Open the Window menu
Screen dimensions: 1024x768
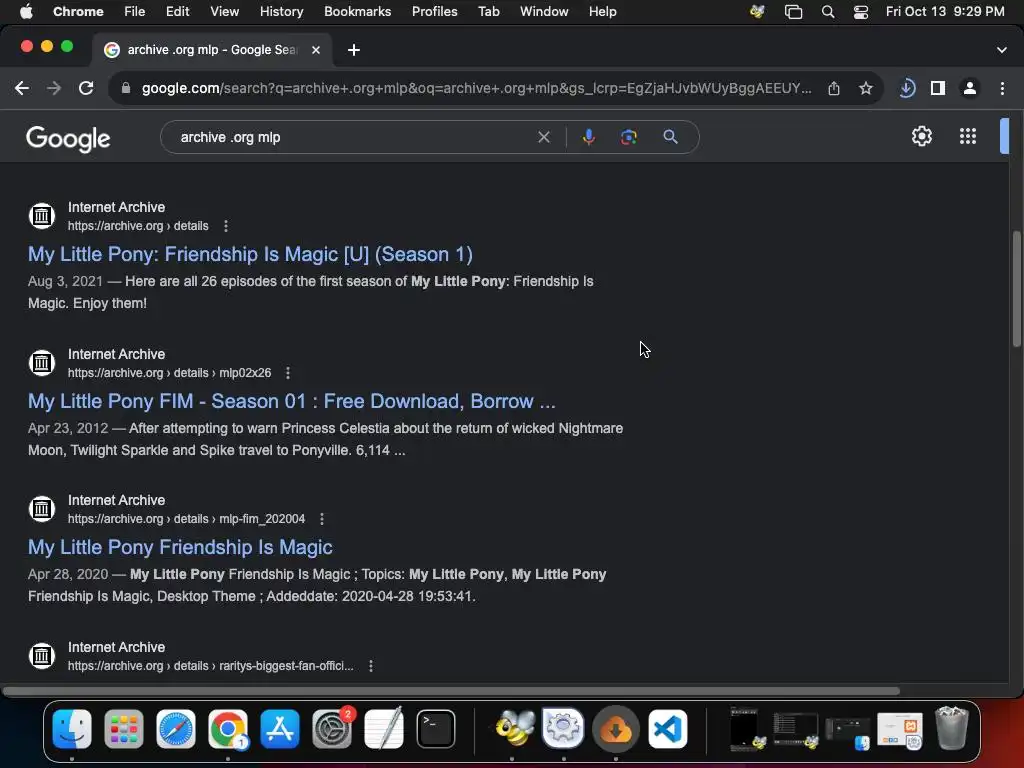(544, 12)
